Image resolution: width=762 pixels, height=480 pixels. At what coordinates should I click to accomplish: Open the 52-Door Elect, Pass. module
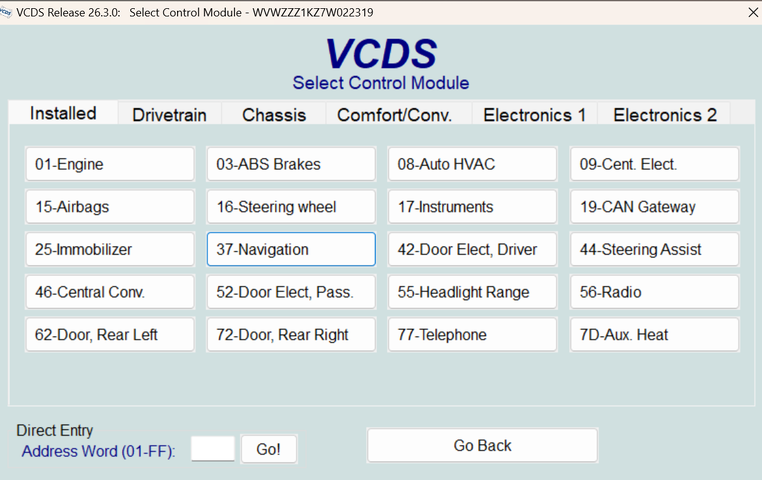pos(291,292)
